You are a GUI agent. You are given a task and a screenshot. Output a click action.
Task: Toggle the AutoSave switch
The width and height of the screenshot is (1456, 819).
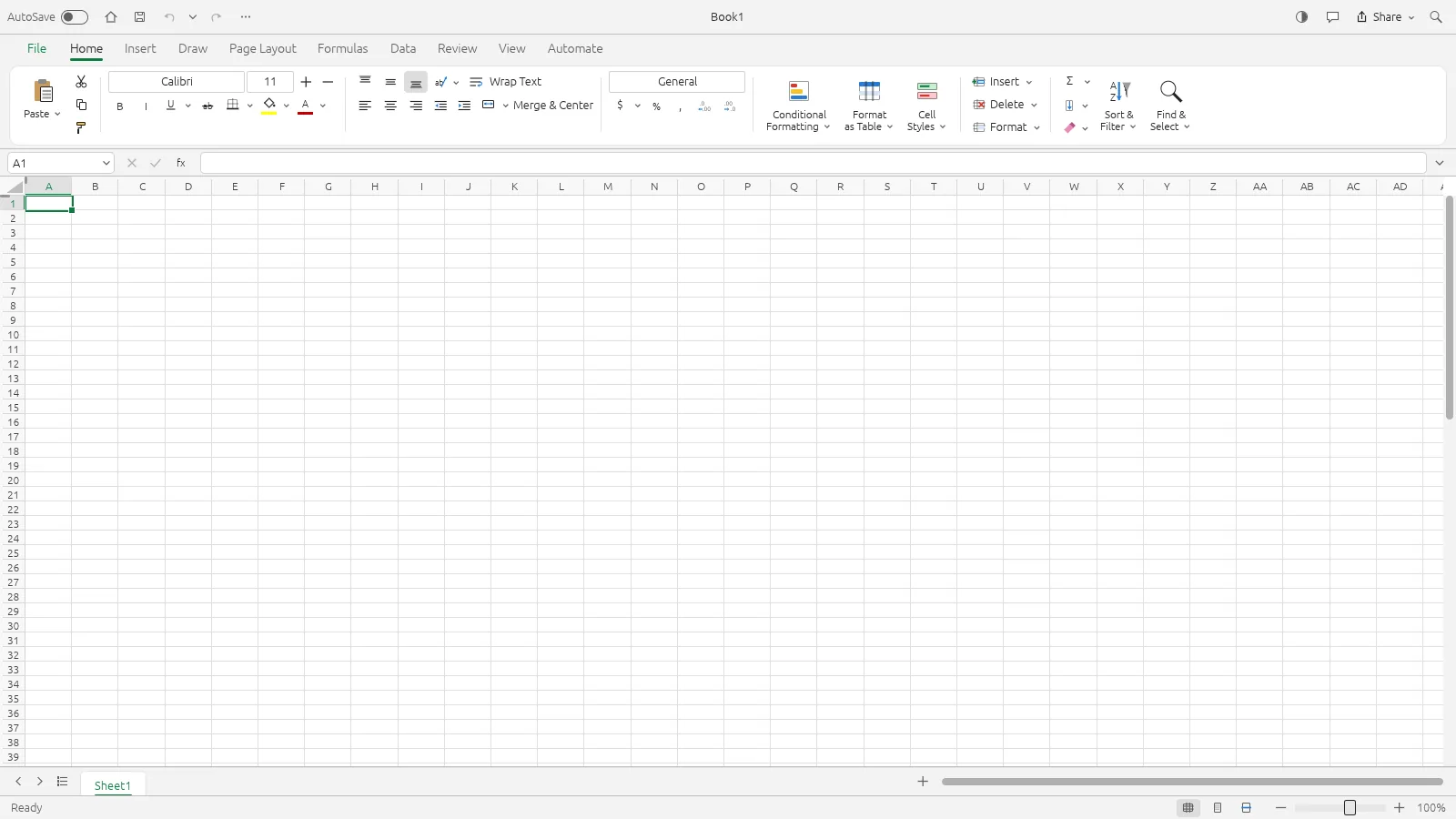point(75,16)
